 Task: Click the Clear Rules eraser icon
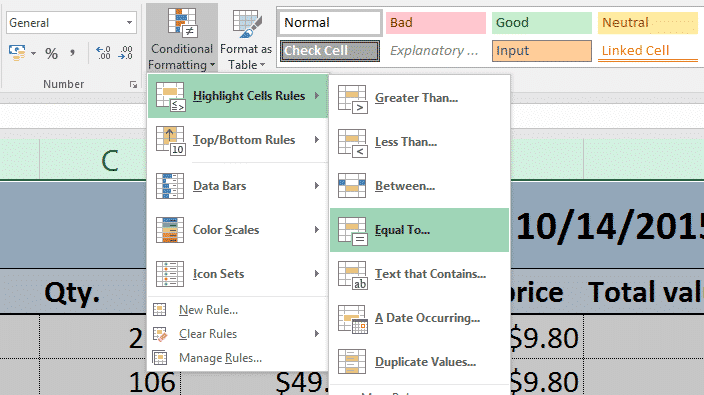tap(160, 334)
